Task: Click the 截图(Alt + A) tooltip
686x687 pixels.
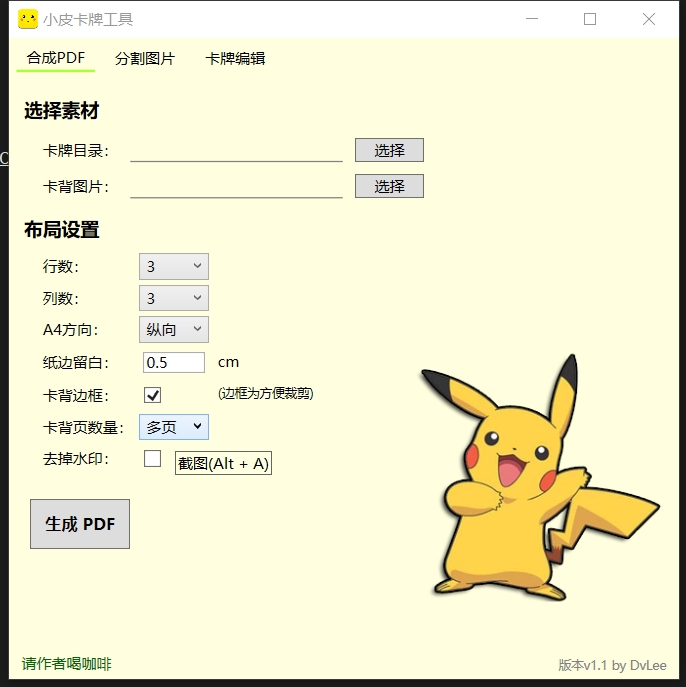Action: pos(223,463)
